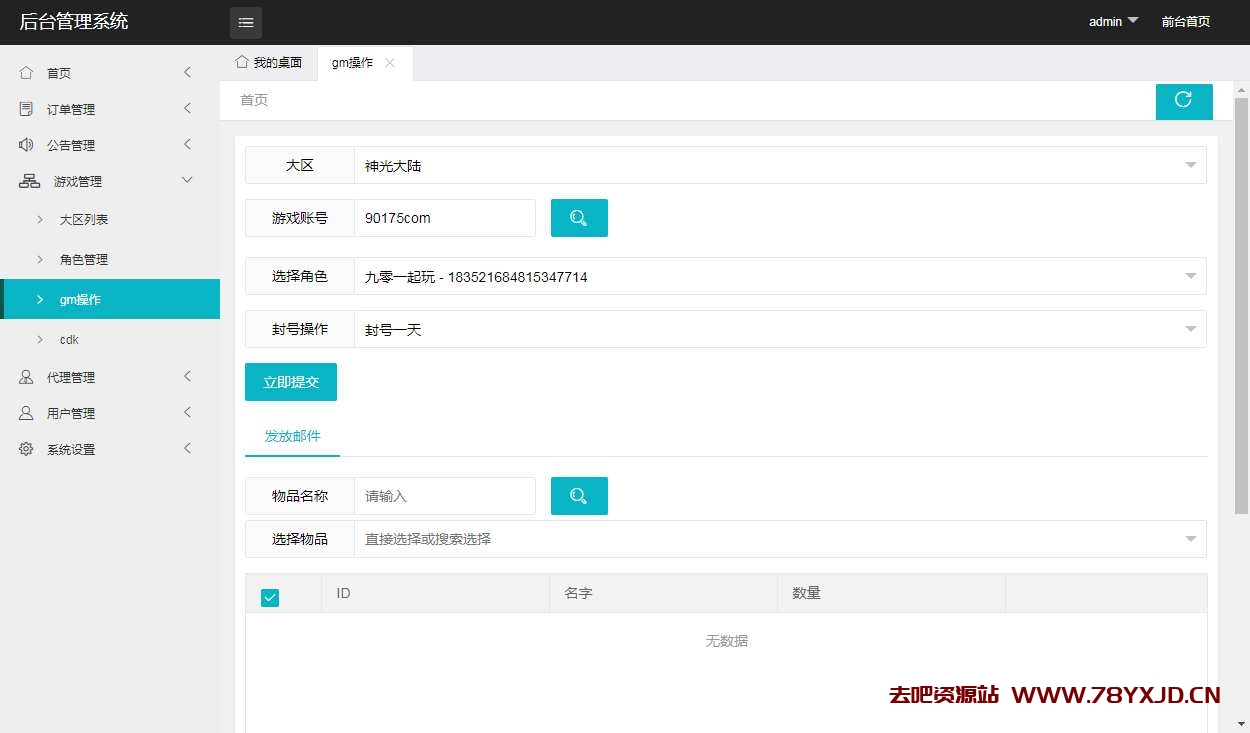Open the 封号操作 dropdown showing 封号一天
The width and height of the screenshot is (1250, 733).
tap(780, 329)
